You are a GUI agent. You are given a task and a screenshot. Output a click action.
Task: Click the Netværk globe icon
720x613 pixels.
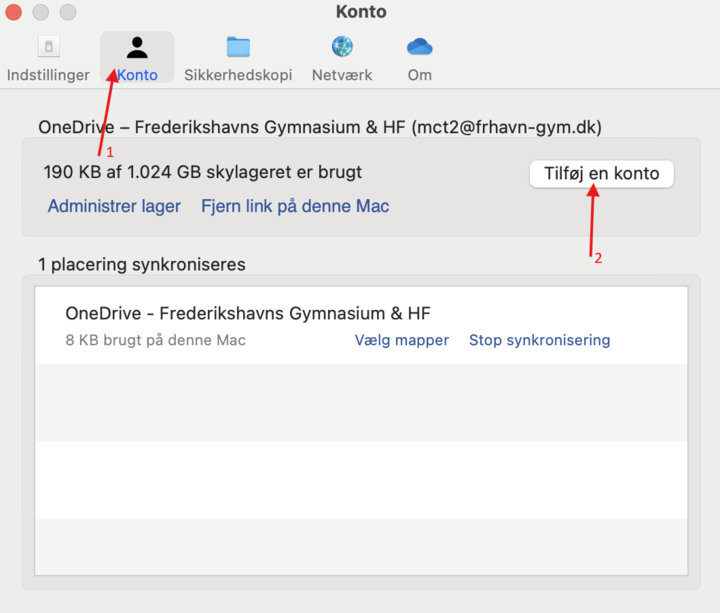coord(342,47)
